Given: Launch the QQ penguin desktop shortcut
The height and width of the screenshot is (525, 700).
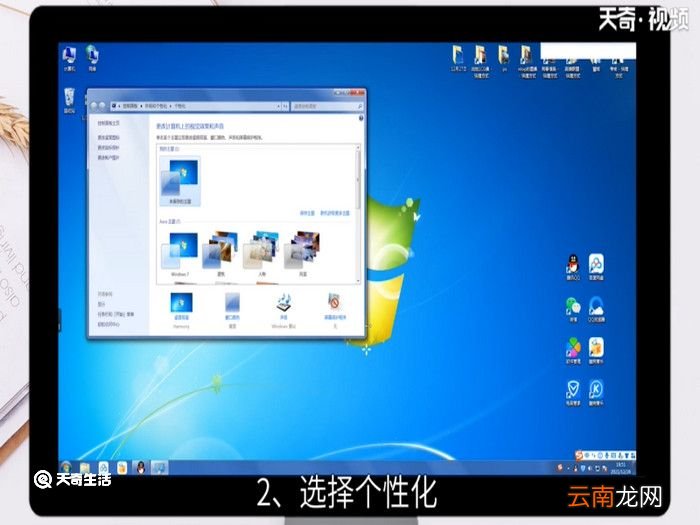Looking at the screenshot, I should (573, 267).
